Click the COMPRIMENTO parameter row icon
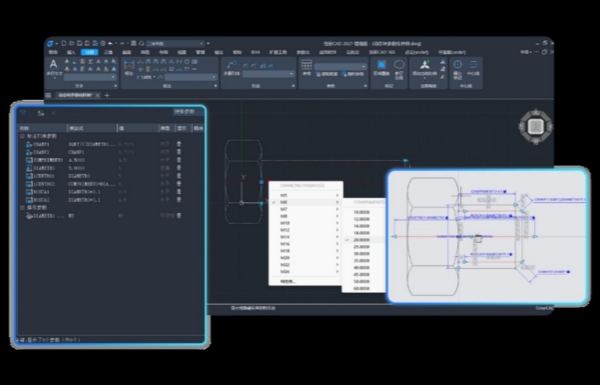The height and width of the screenshot is (385, 600). (29, 160)
